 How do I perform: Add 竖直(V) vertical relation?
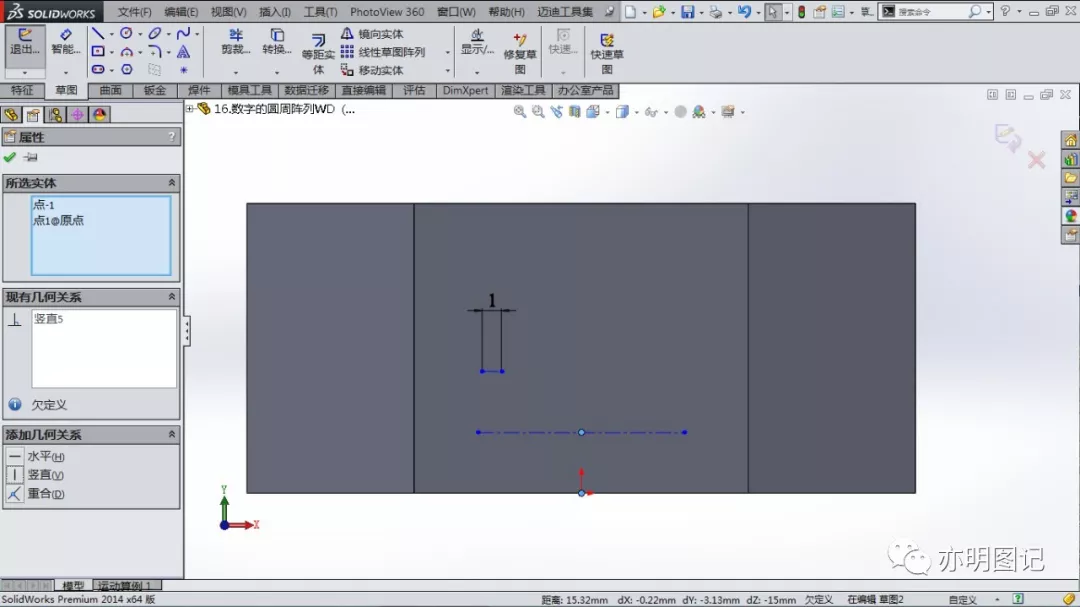point(37,475)
